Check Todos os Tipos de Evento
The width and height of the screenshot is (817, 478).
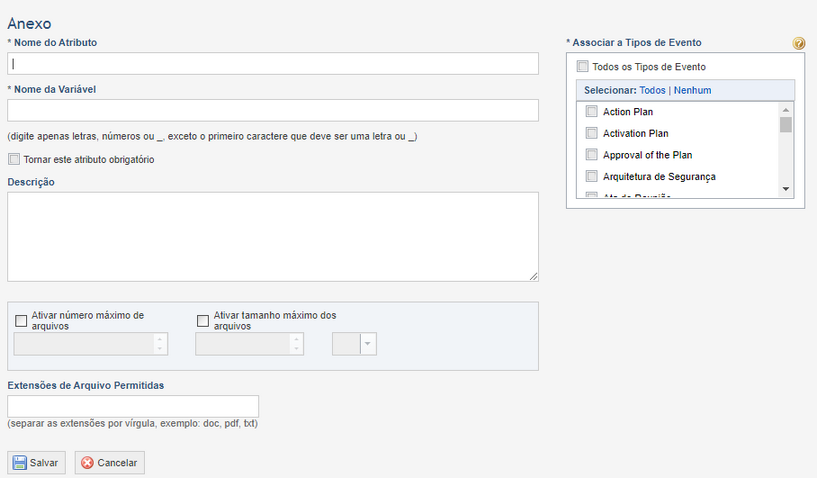[583, 66]
